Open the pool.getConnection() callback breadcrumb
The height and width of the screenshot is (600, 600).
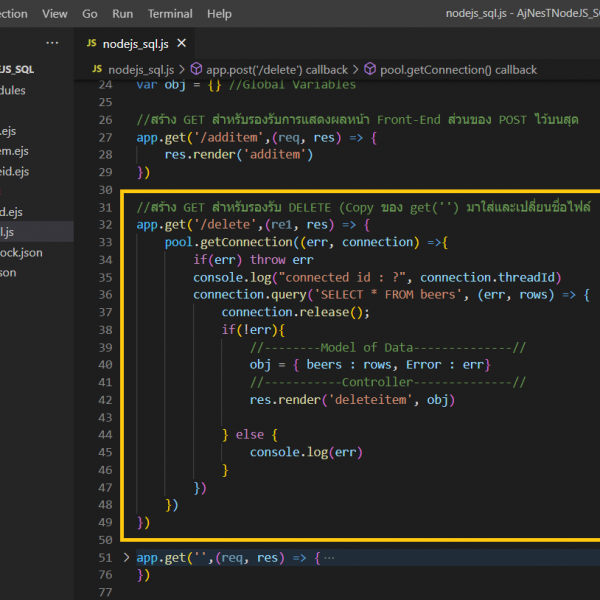coord(458,70)
